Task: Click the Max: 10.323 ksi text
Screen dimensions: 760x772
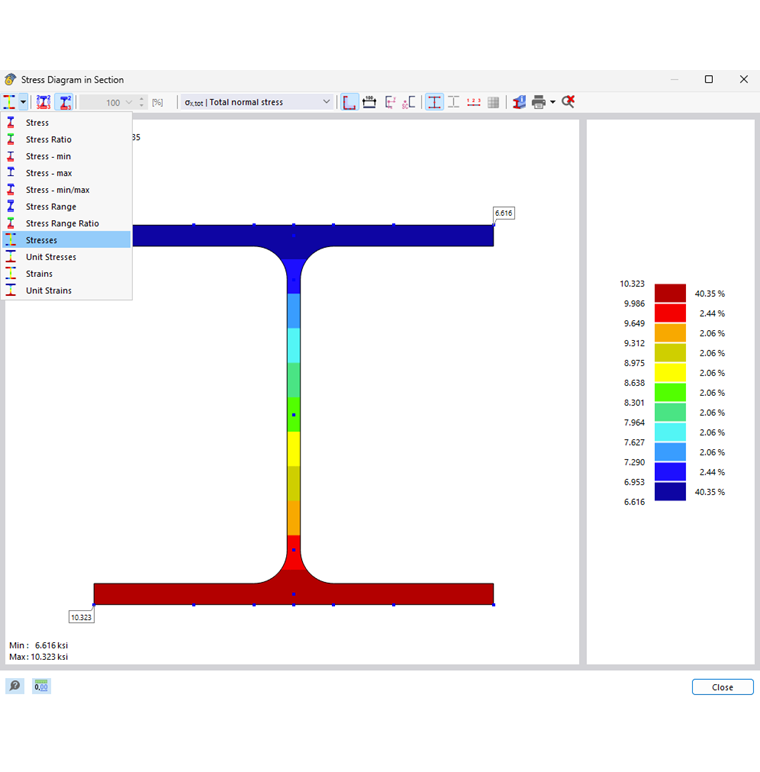Action: (38, 657)
